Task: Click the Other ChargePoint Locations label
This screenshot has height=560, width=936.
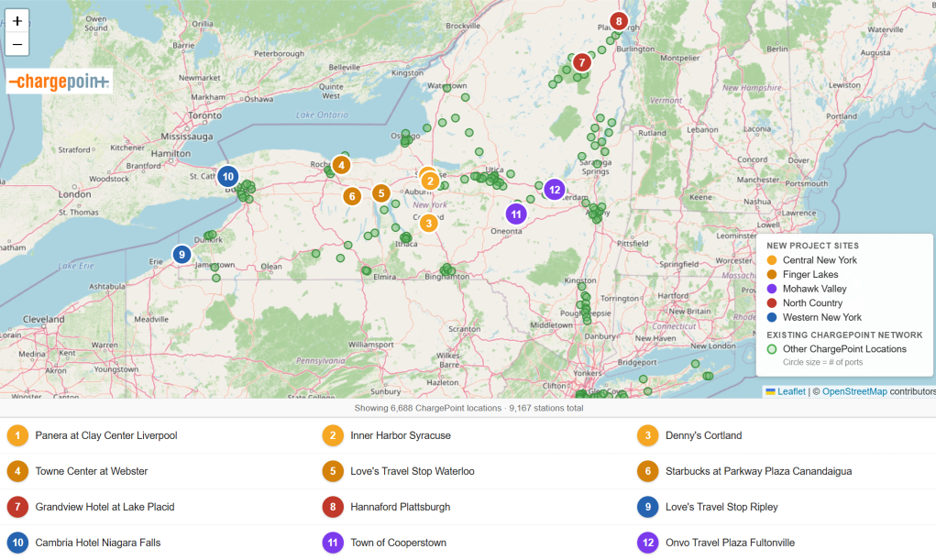Action: pos(845,349)
